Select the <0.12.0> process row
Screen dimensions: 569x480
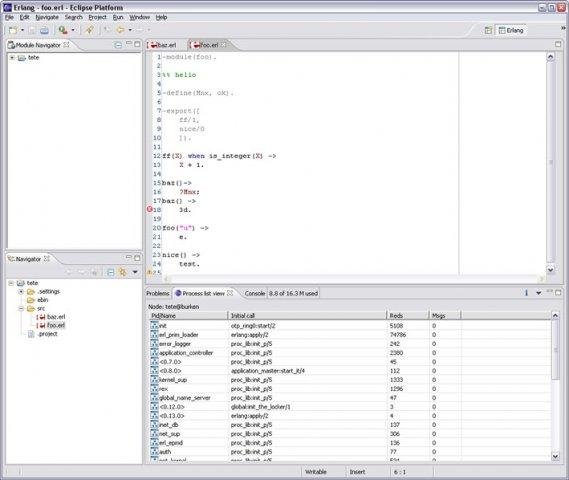(350, 407)
